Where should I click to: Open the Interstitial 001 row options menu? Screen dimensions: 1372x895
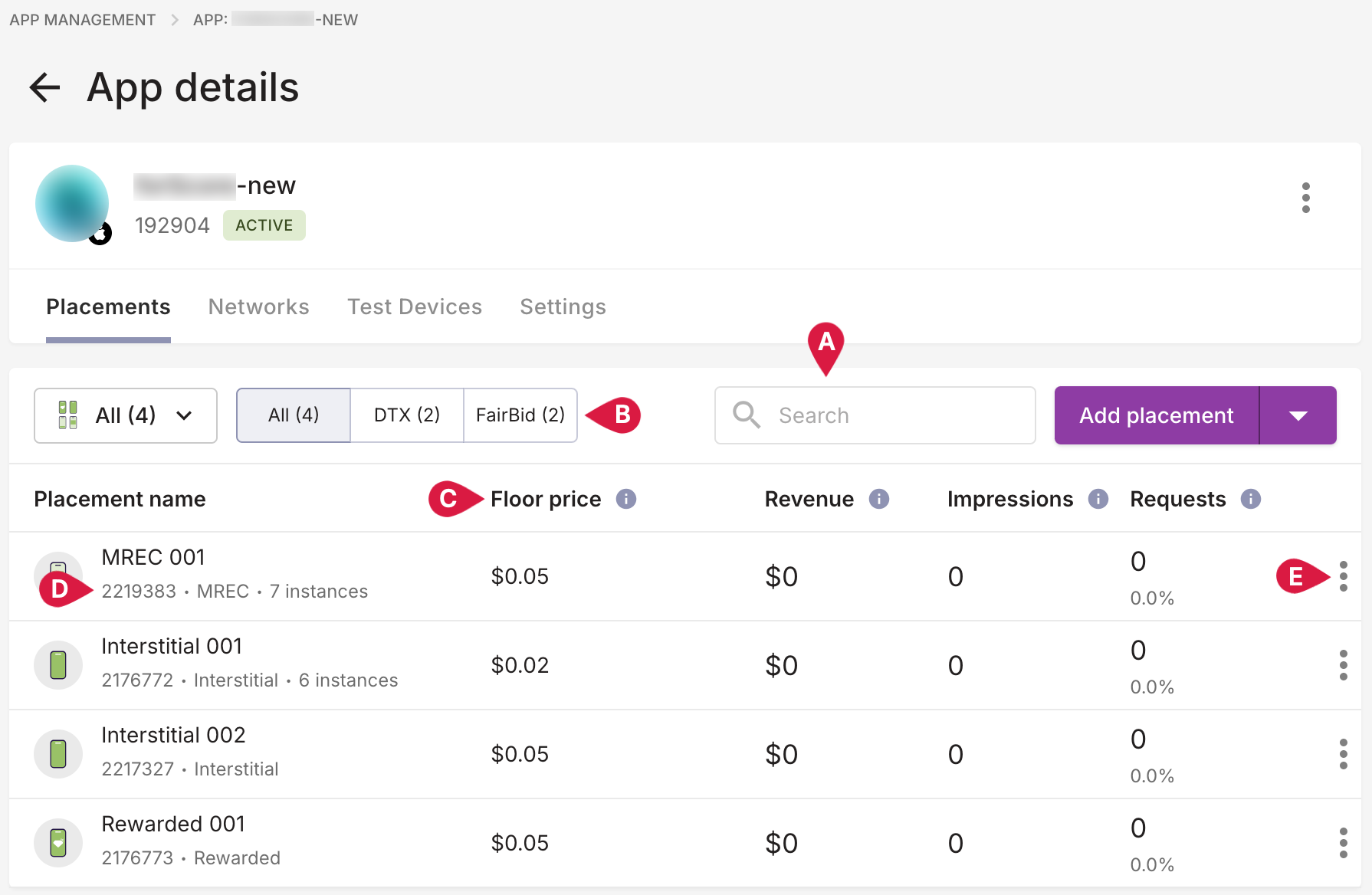[x=1343, y=665]
